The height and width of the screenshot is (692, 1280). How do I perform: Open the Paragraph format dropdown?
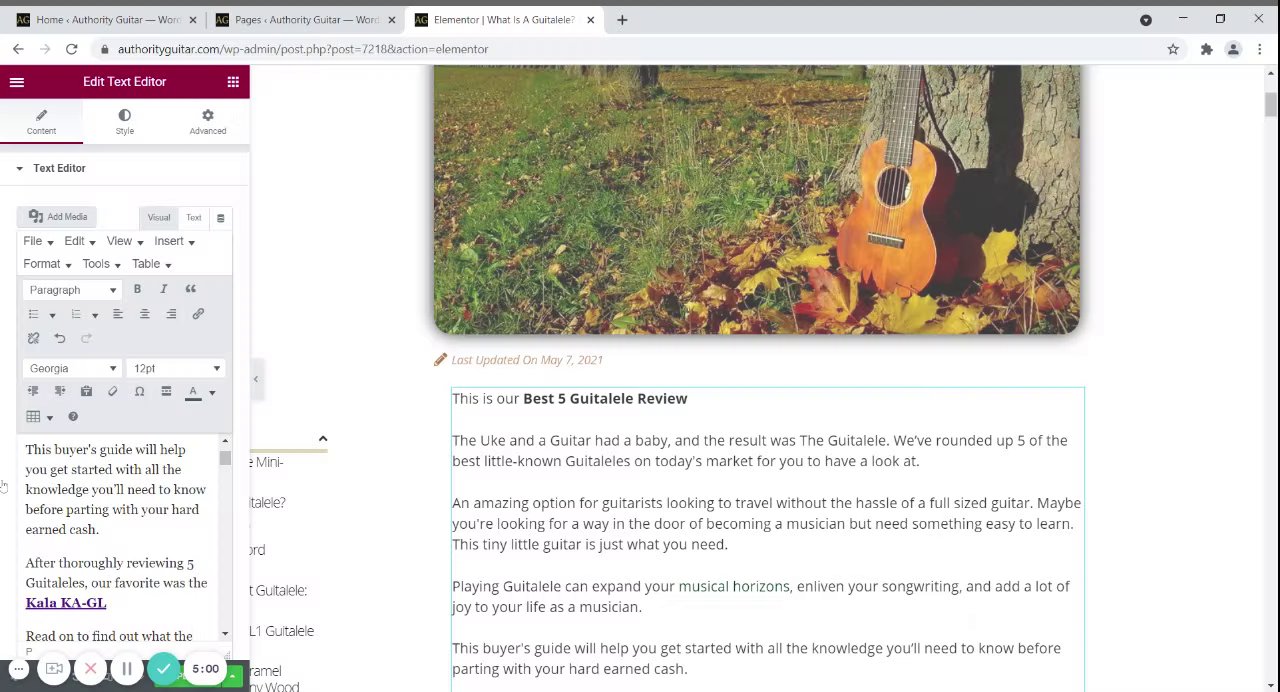(72, 290)
